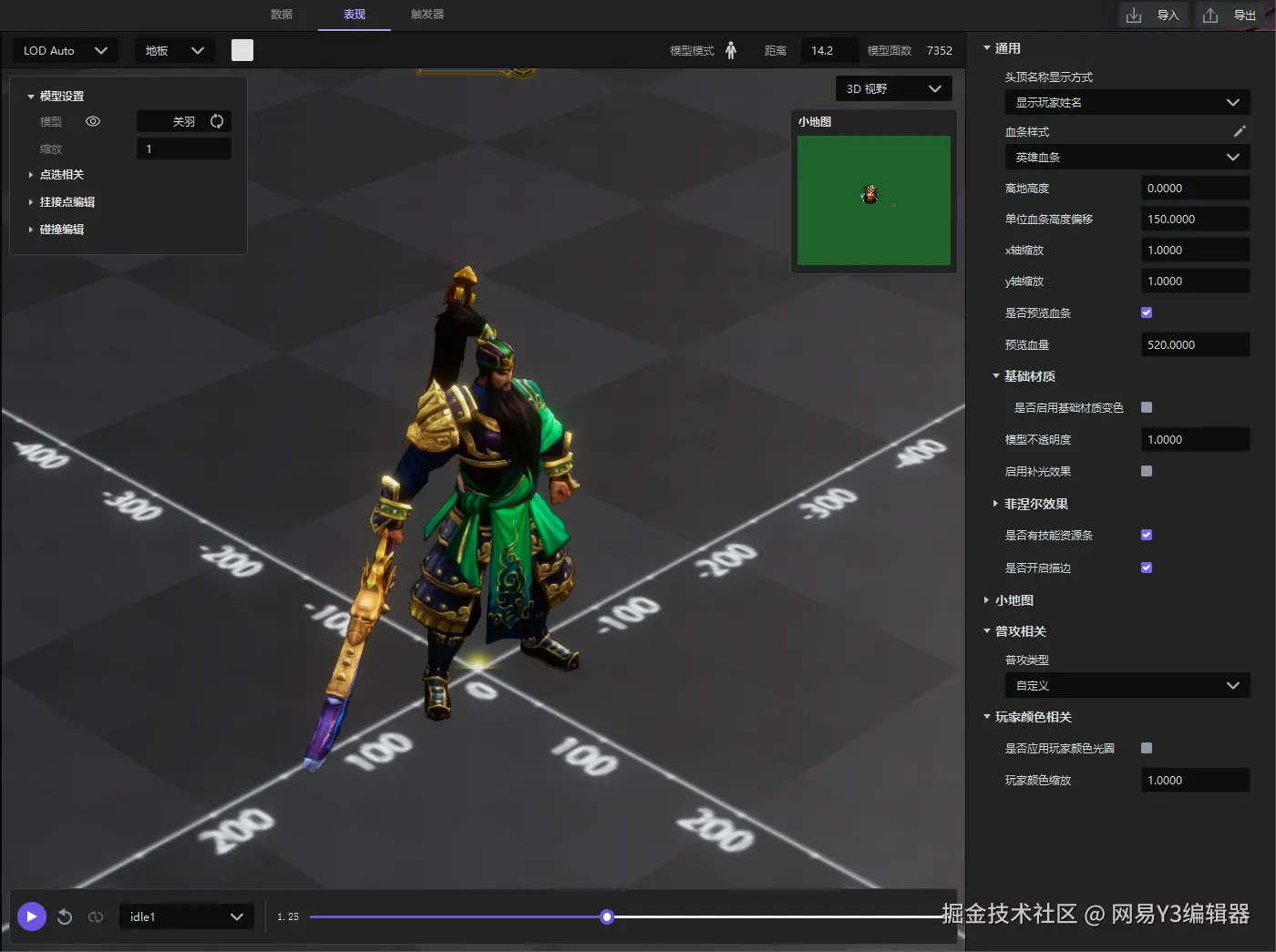Click the animation timeline slider handle

(607, 916)
